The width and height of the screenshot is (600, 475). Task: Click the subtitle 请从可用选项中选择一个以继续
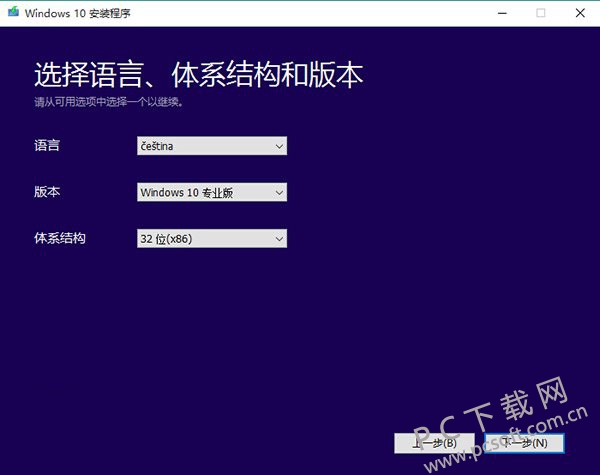coord(109,102)
